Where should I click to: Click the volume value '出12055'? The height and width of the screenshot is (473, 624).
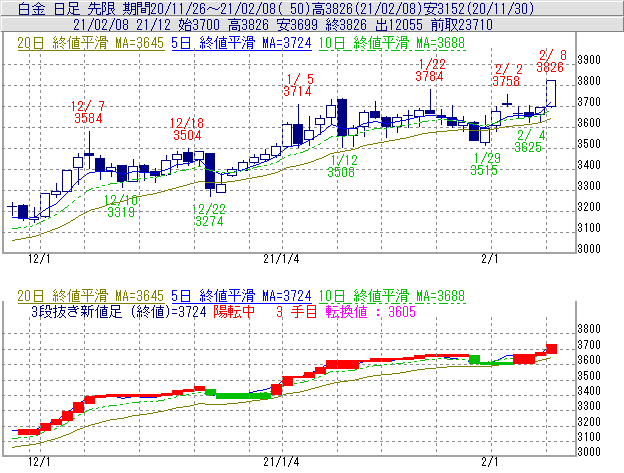[399, 25]
